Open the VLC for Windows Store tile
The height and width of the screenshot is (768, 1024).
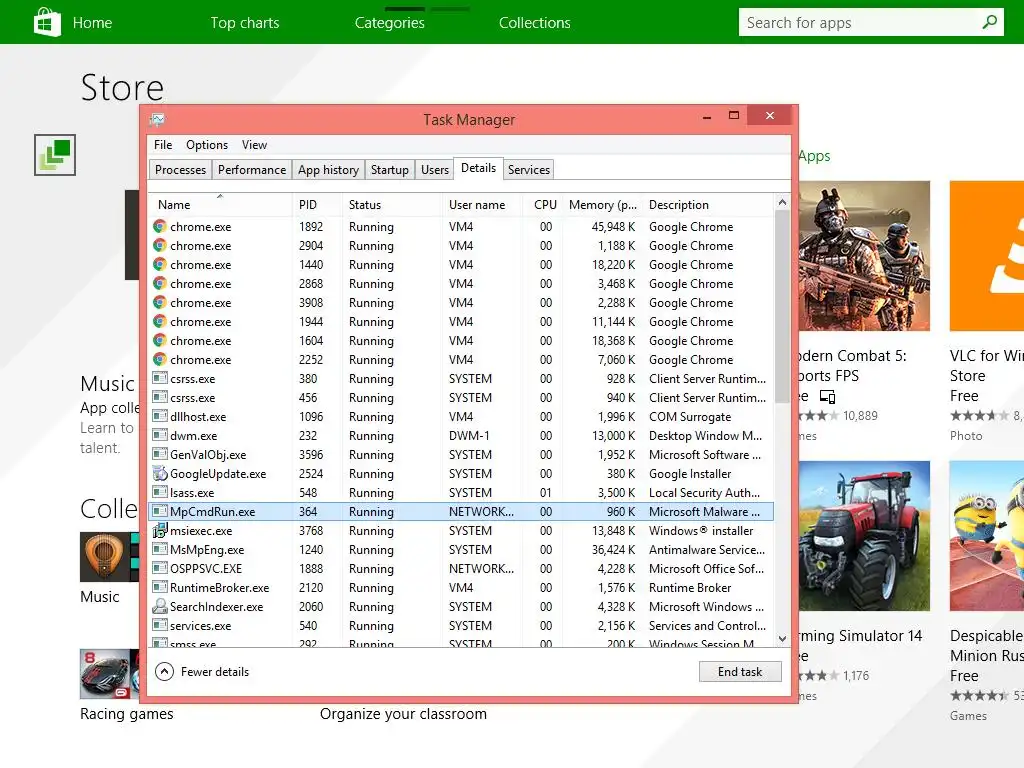[x=987, y=256]
